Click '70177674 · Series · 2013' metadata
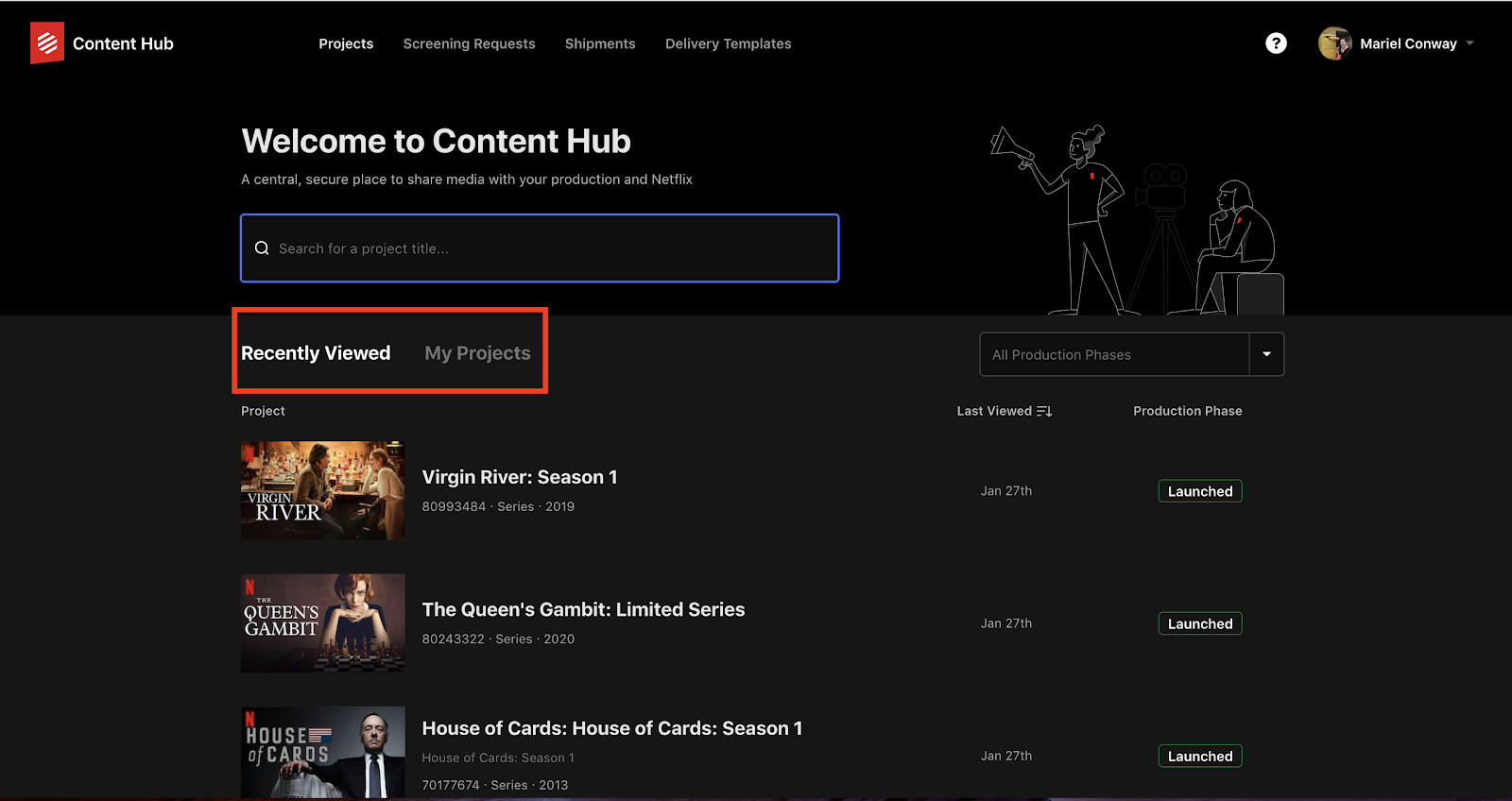The width and height of the screenshot is (1512, 801). coord(495,785)
